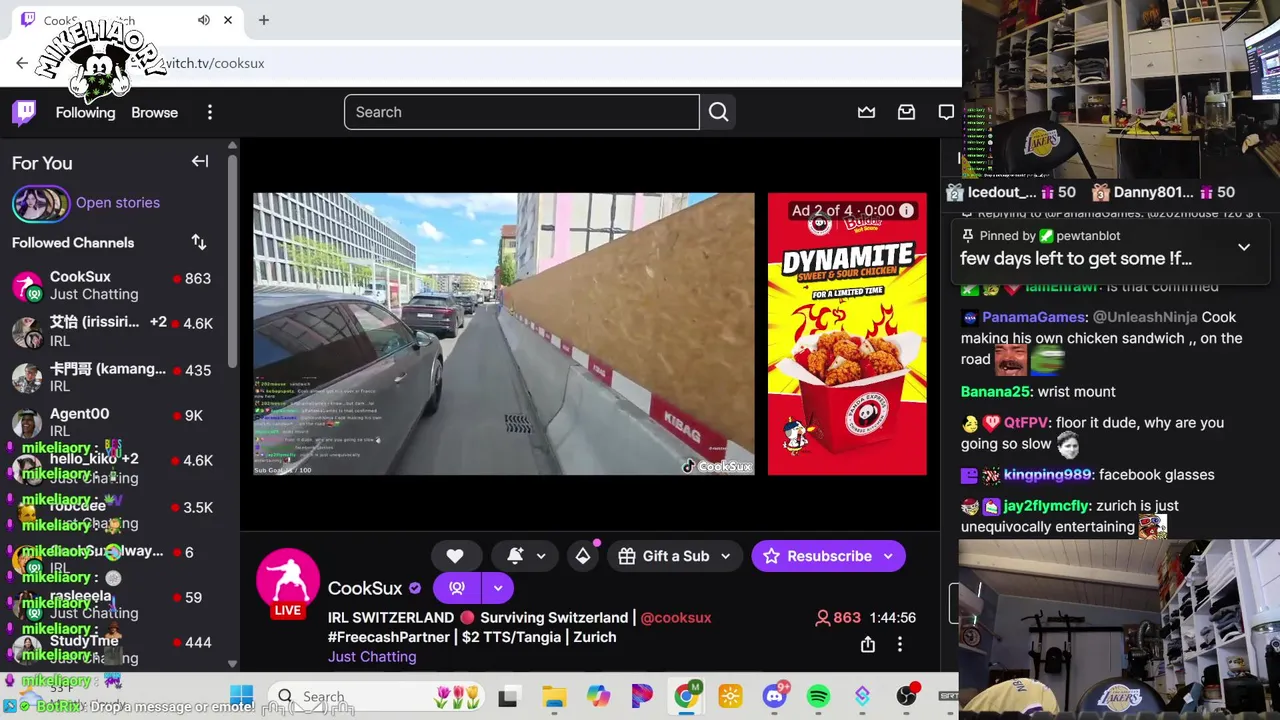The image size is (1280, 720).
Task: Open OBS Studio from the taskbar
Action: [x=907, y=696]
